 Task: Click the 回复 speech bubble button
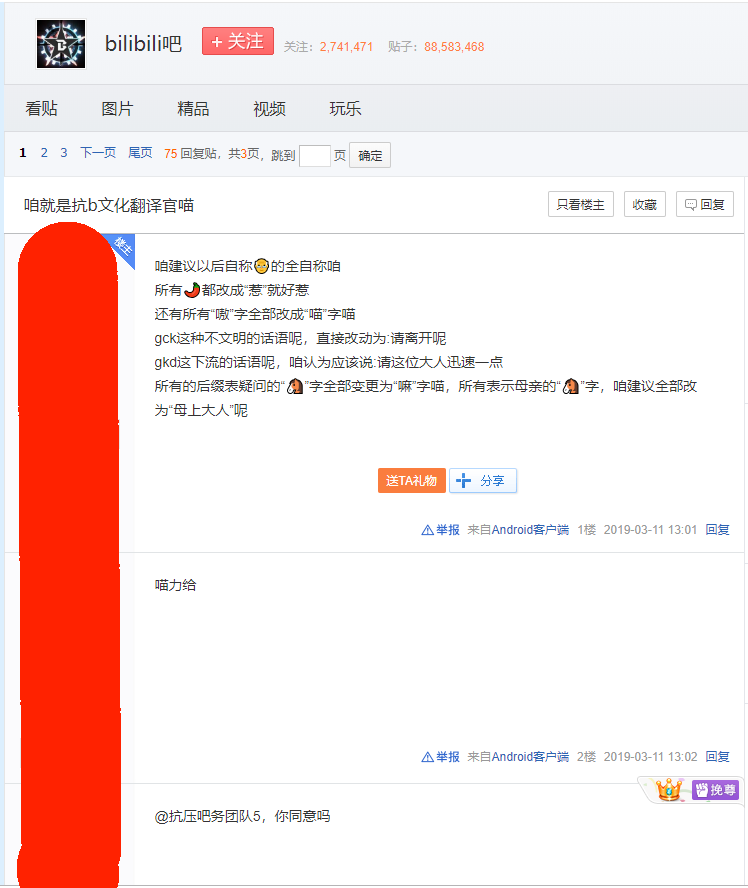704,204
